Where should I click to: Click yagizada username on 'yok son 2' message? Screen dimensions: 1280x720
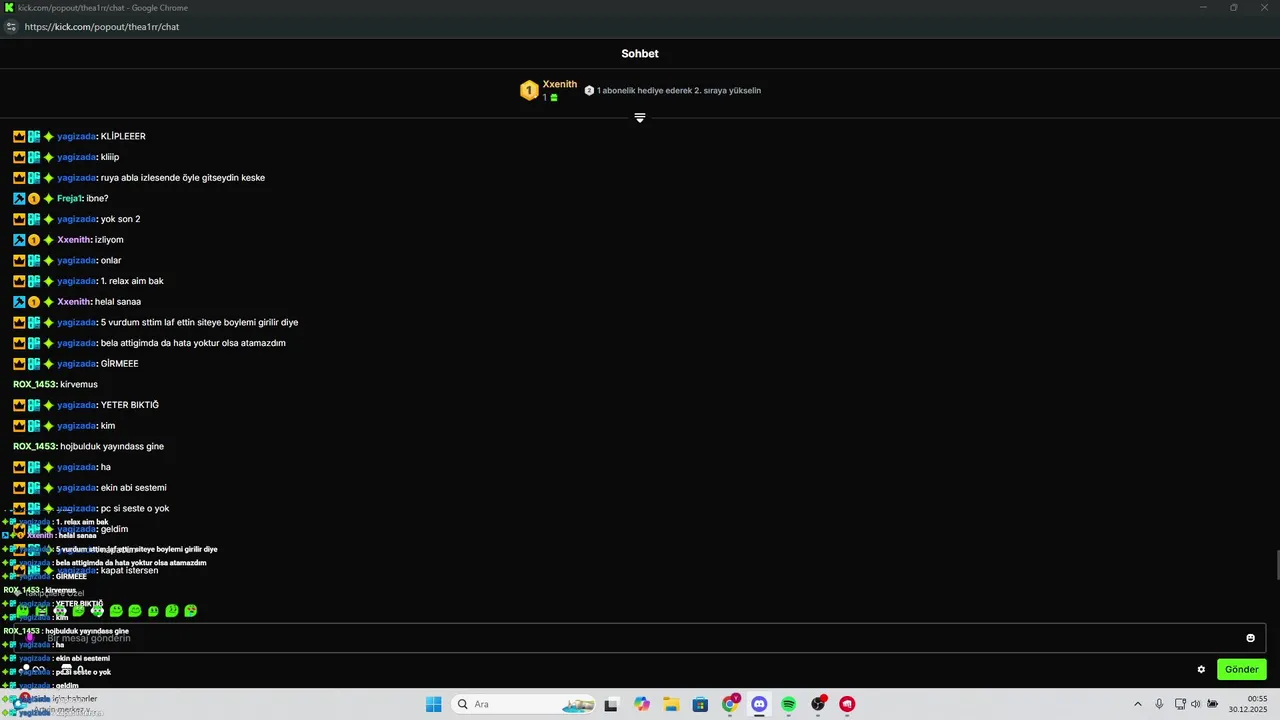pyautogui.click(x=76, y=219)
